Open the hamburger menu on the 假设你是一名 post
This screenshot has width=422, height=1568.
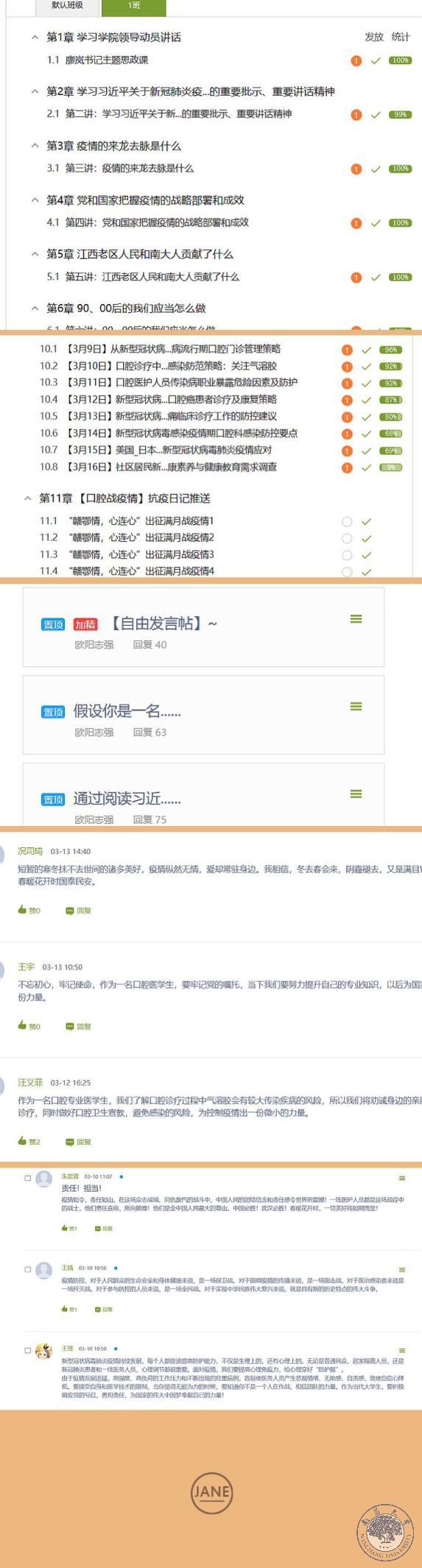(356, 707)
